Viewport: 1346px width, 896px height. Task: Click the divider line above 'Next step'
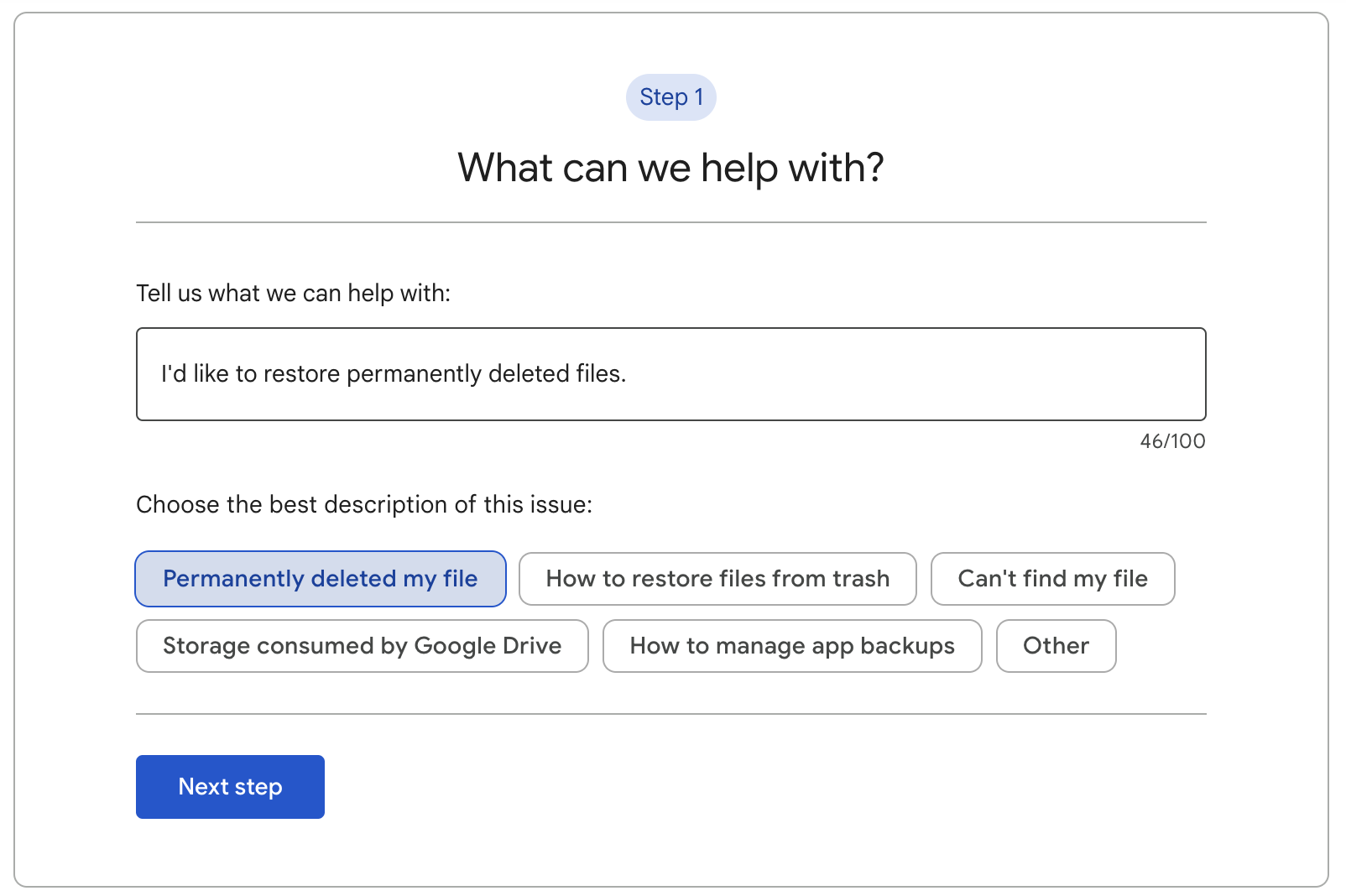click(x=670, y=714)
